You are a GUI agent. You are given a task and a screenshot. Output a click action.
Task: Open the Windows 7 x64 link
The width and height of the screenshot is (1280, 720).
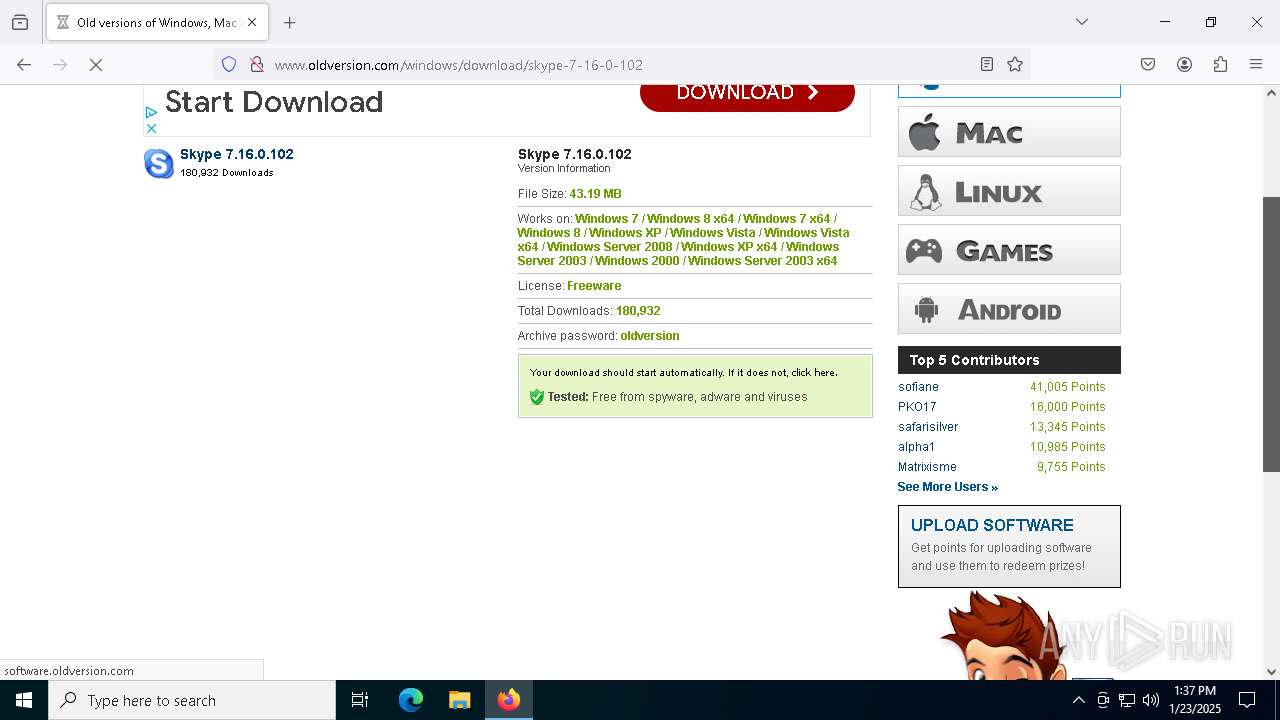coord(786,219)
